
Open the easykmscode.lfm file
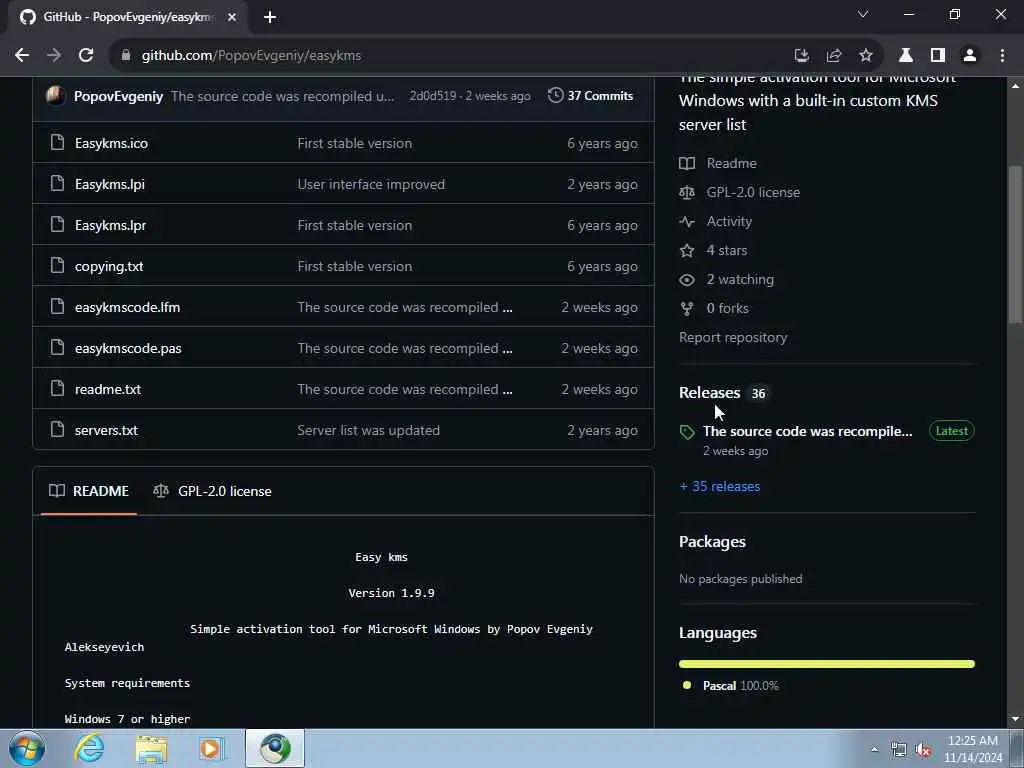(x=127, y=307)
